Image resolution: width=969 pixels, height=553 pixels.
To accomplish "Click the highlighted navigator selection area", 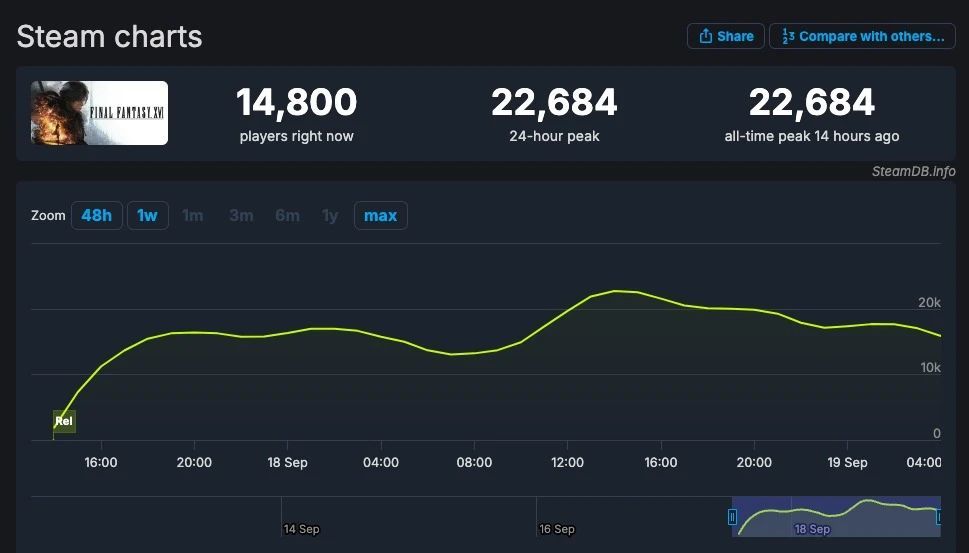I will point(836,517).
